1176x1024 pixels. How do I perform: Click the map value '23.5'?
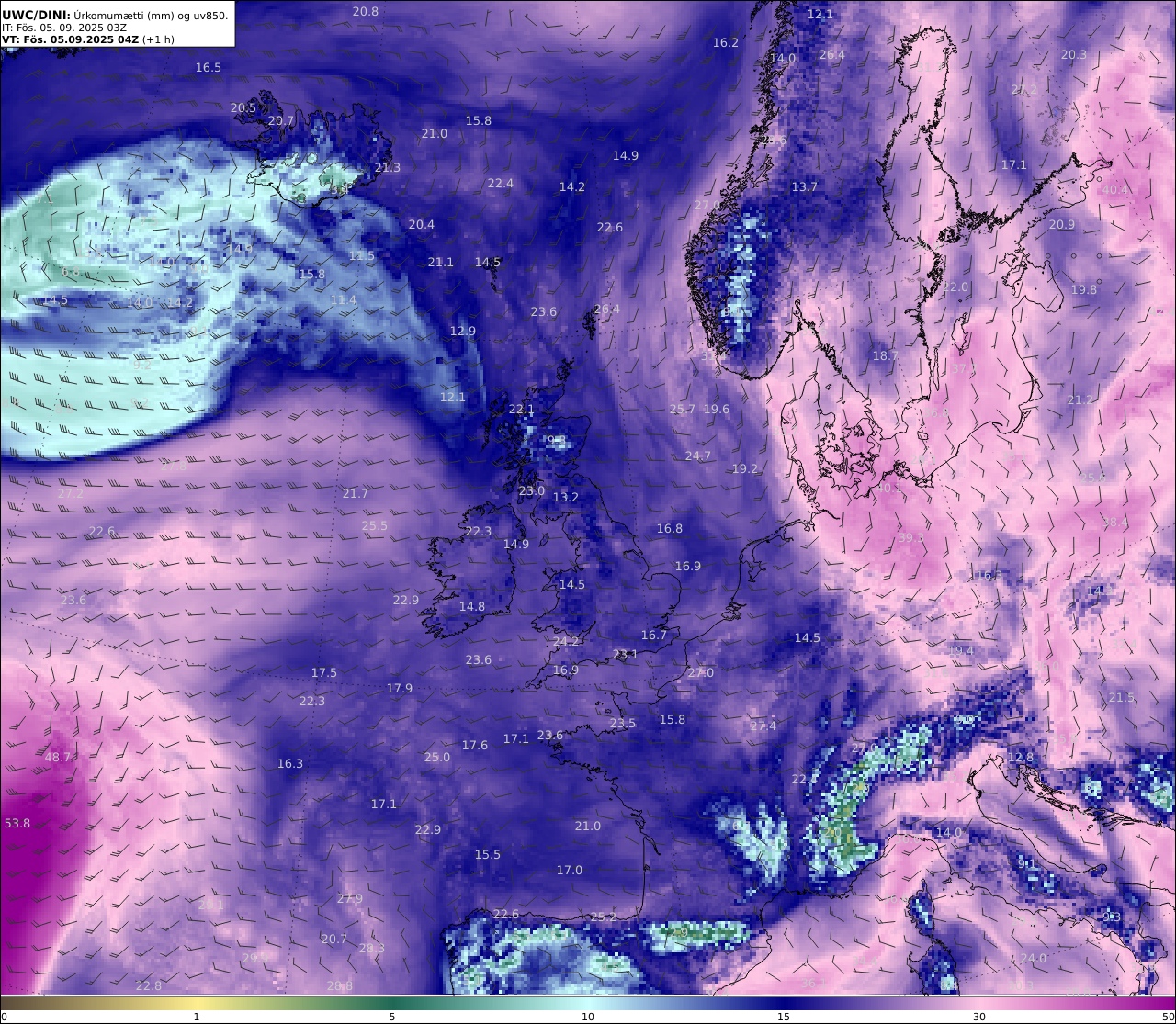pyautogui.click(x=623, y=724)
